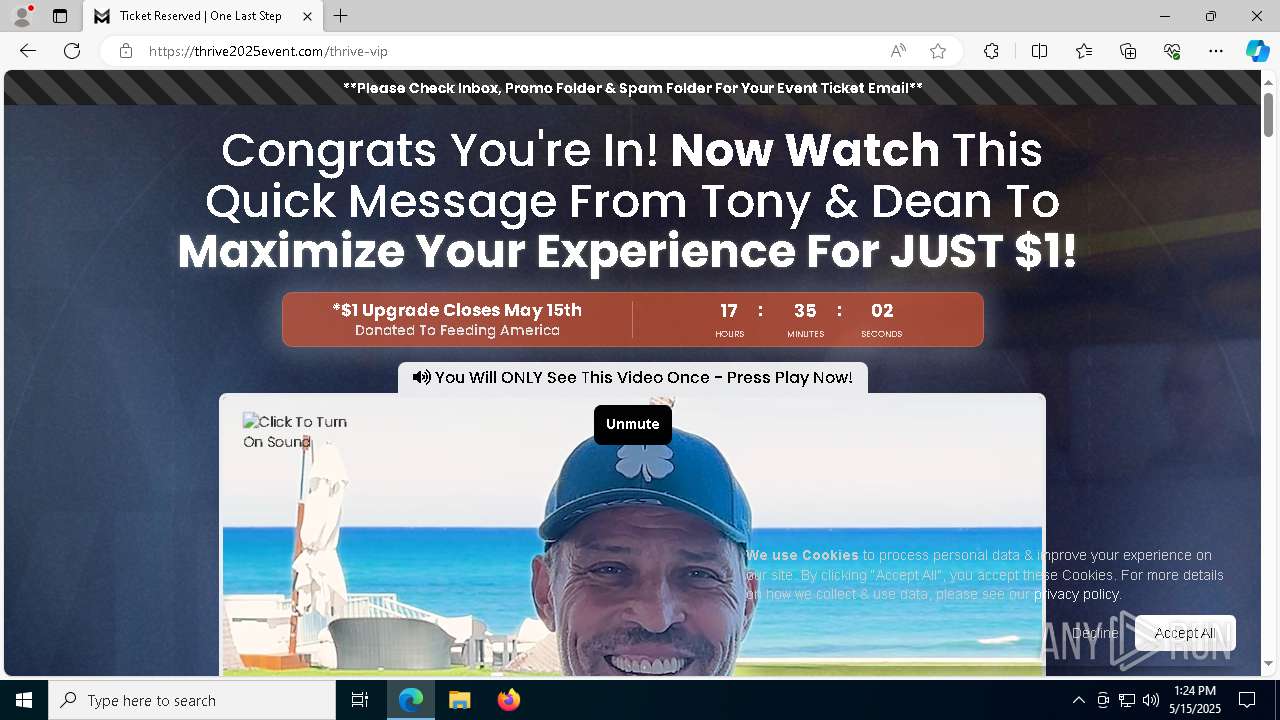
Task: Open the taskbar clock and date
Action: [1195, 700]
